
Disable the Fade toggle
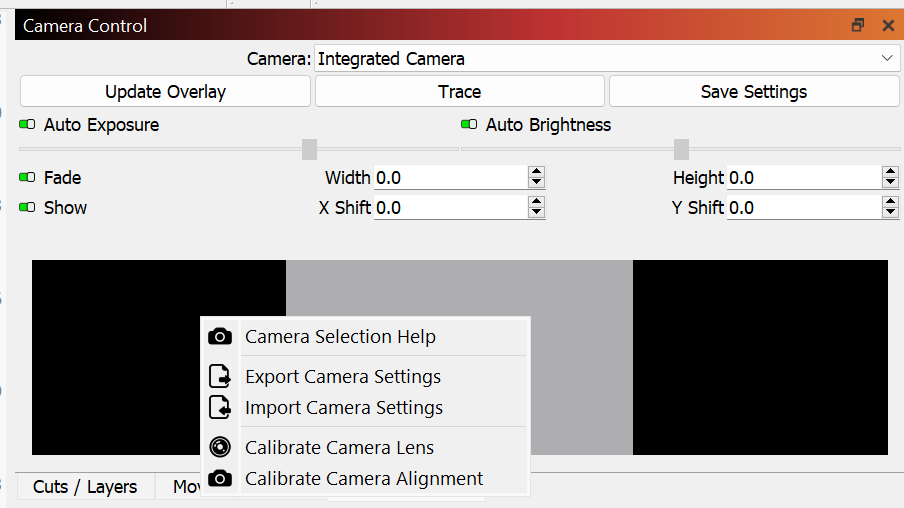coord(27,177)
